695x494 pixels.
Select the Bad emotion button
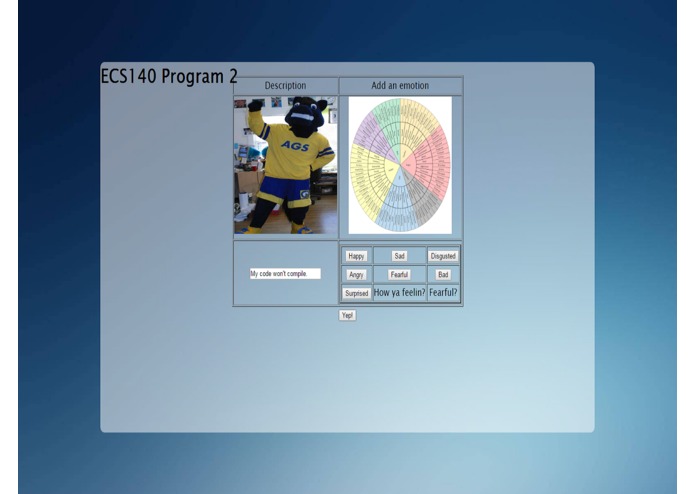tap(443, 275)
